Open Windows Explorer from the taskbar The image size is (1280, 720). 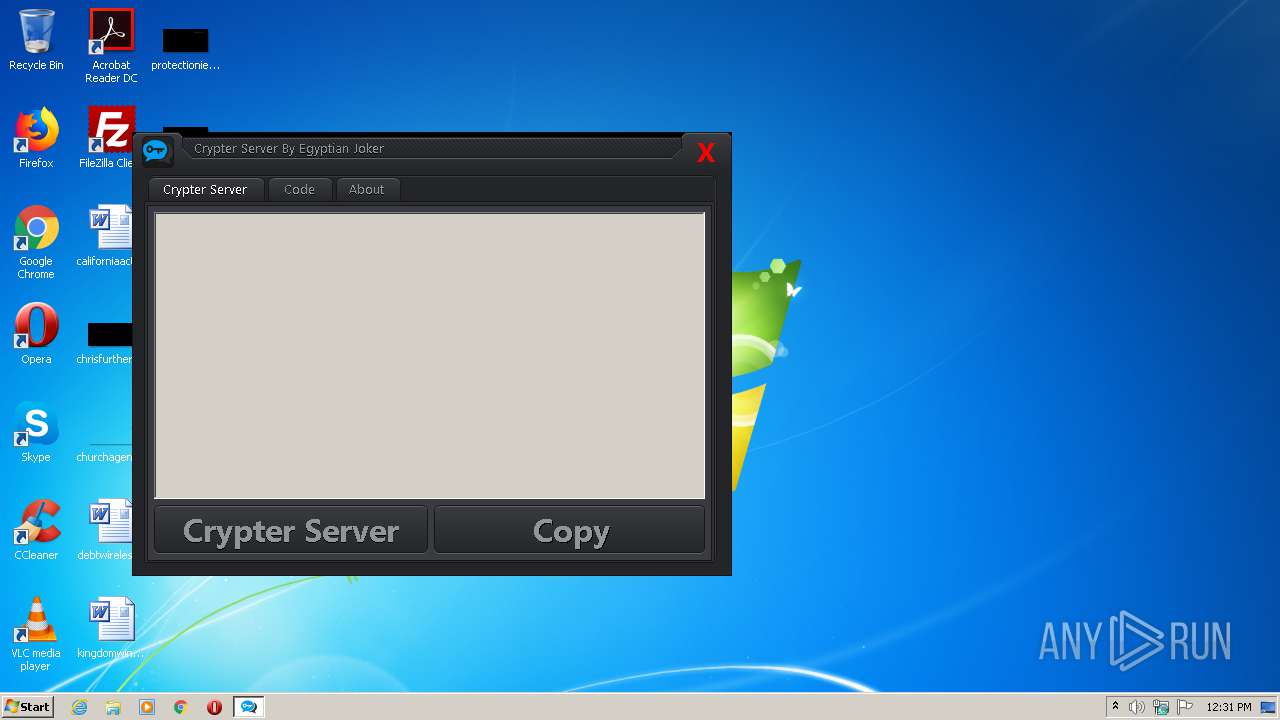(113, 707)
